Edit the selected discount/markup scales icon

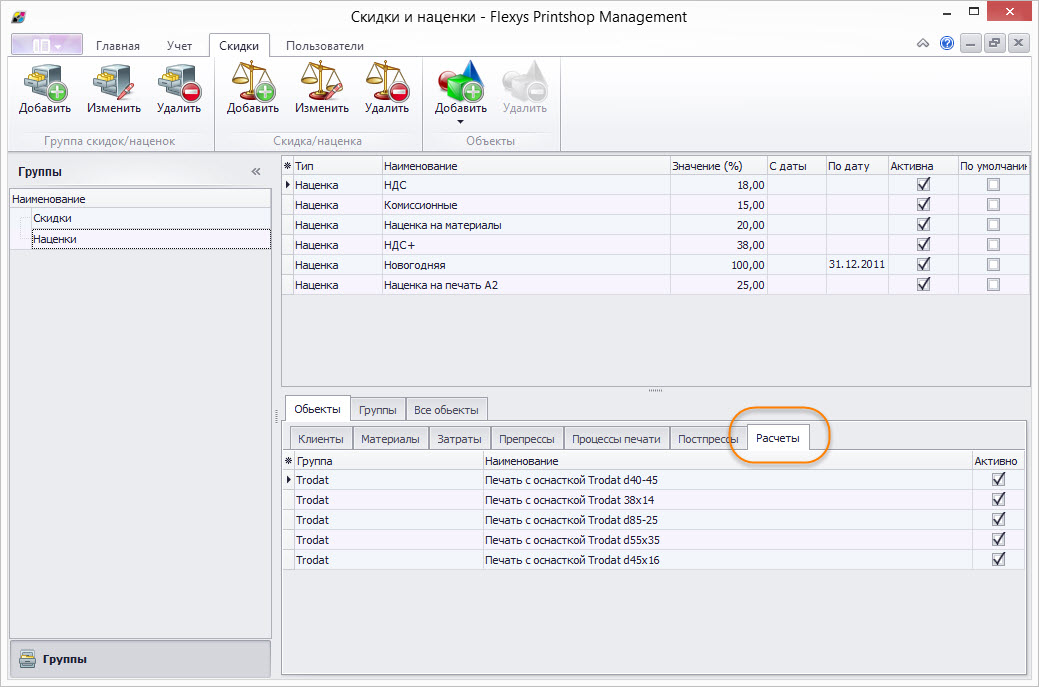pyautogui.click(x=321, y=81)
